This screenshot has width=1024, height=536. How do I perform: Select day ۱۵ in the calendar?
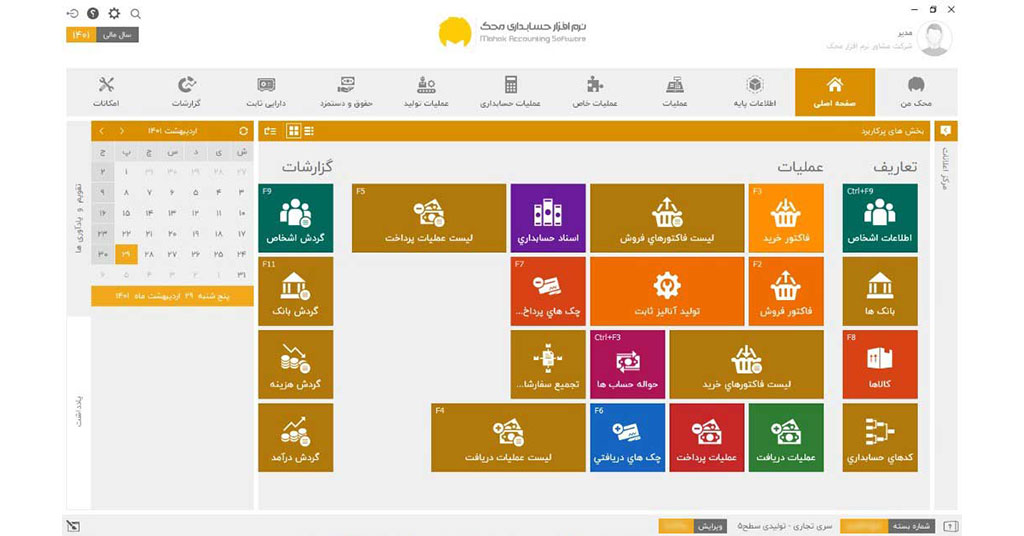coord(126,213)
